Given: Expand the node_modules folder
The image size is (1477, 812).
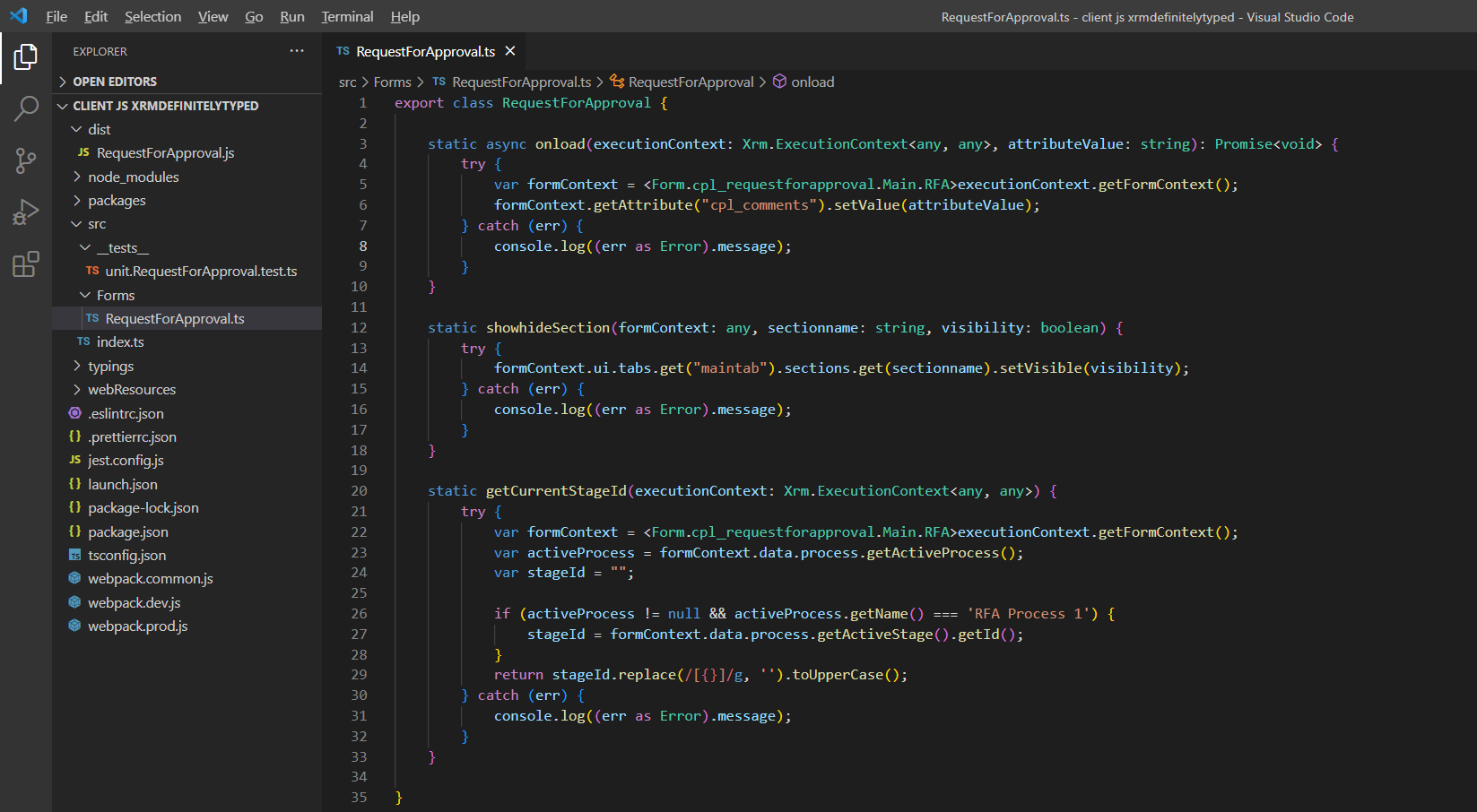Looking at the screenshot, I should pos(133,177).
